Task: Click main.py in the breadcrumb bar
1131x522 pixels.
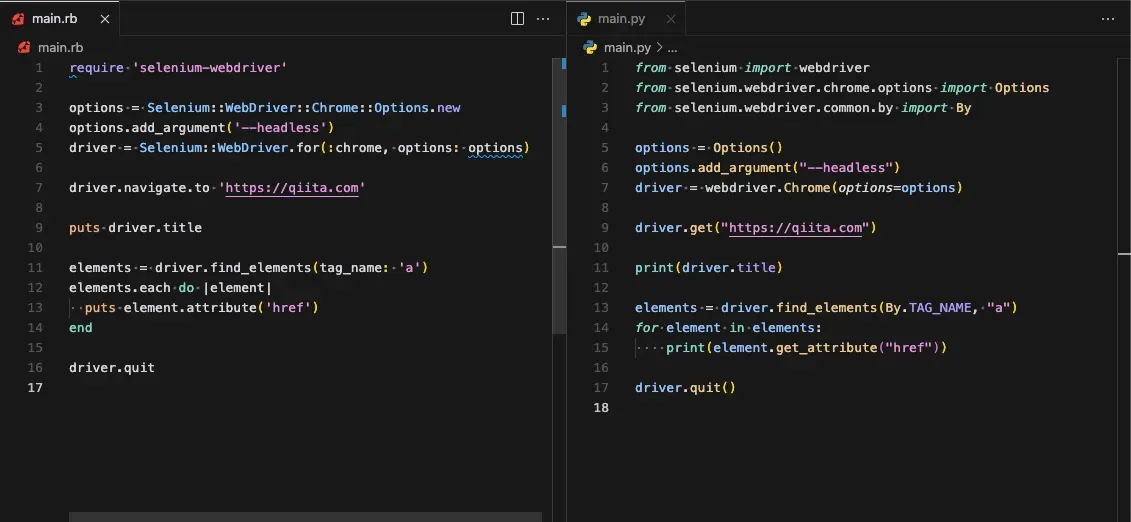Action: [627, 48]
